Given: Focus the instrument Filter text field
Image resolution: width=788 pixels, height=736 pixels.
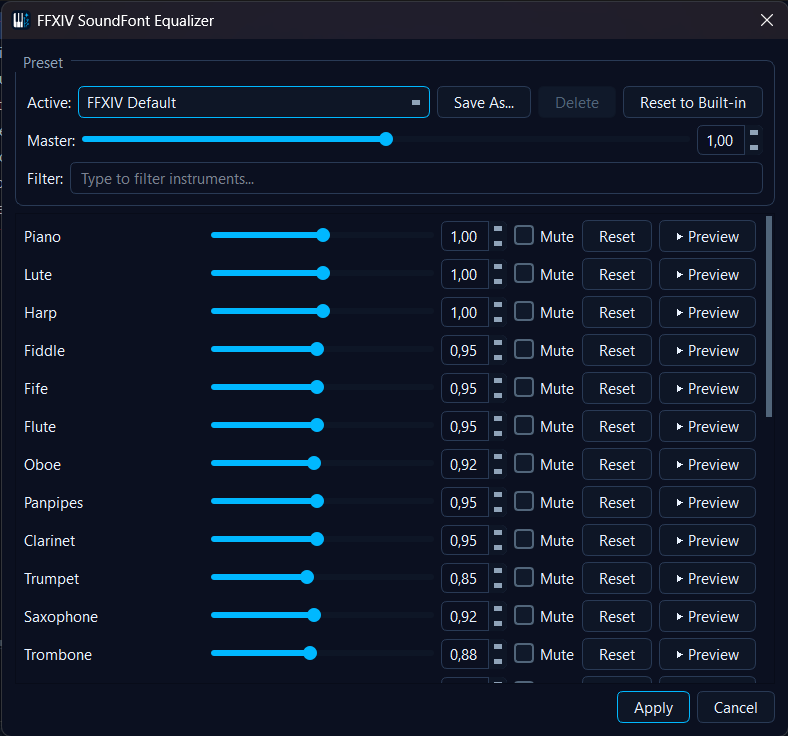Looking at the screenshot, I should [x=416, y=178].
